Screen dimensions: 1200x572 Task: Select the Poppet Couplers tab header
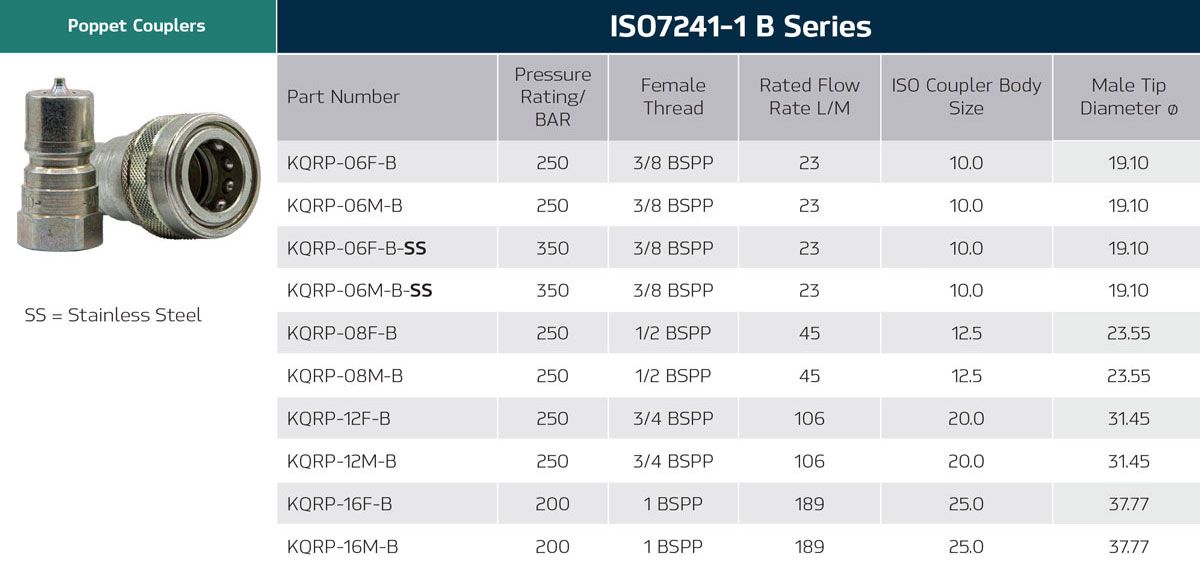[137, 26]
